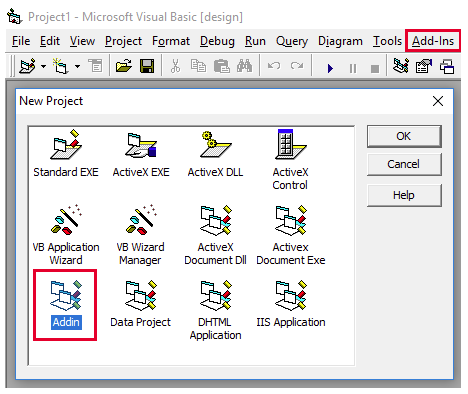Click the End stop square icon
Screen dimensions: 468x394
tap(375, 69)
